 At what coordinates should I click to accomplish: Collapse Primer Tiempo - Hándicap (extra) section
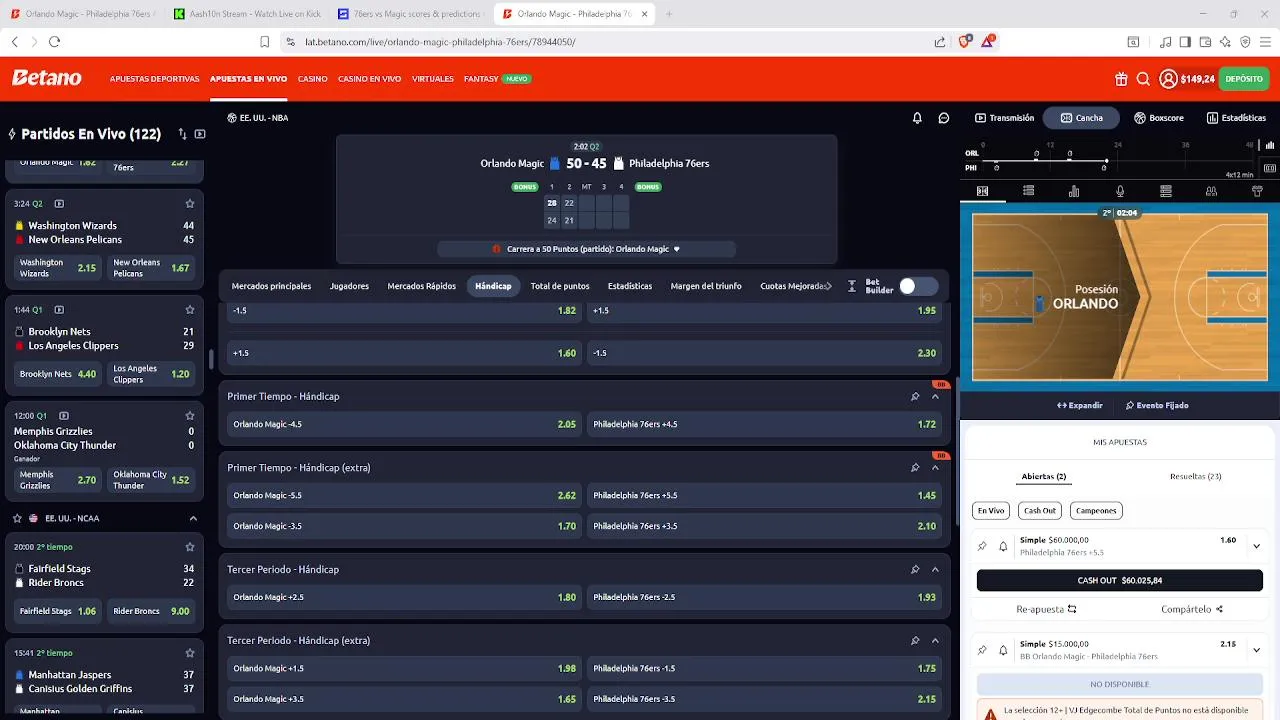click(x=935, y=468)
